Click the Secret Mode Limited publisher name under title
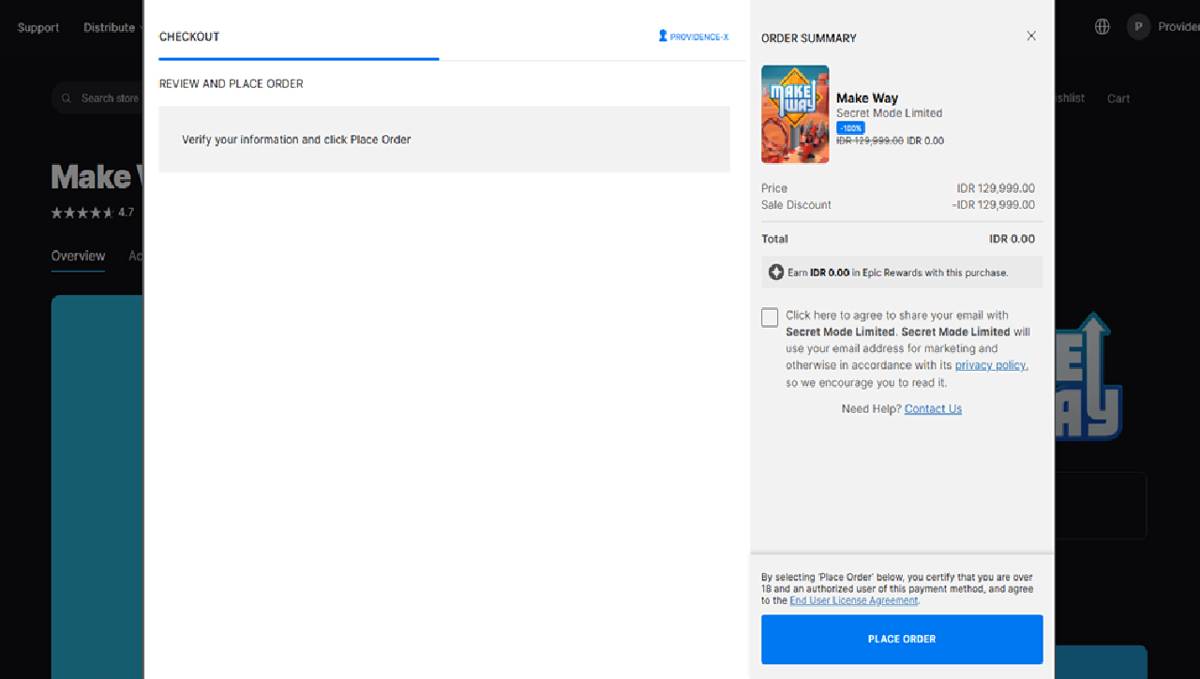This screenshot has height=679, width=1200. point(889,113)
